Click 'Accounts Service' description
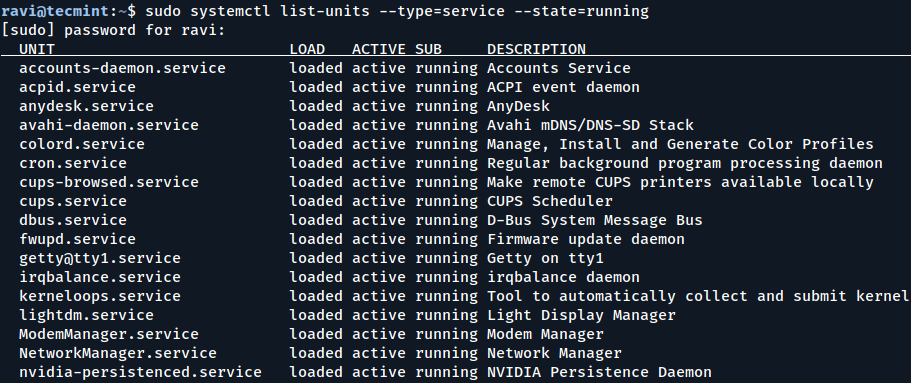The image size is (911, 383). 559,68
